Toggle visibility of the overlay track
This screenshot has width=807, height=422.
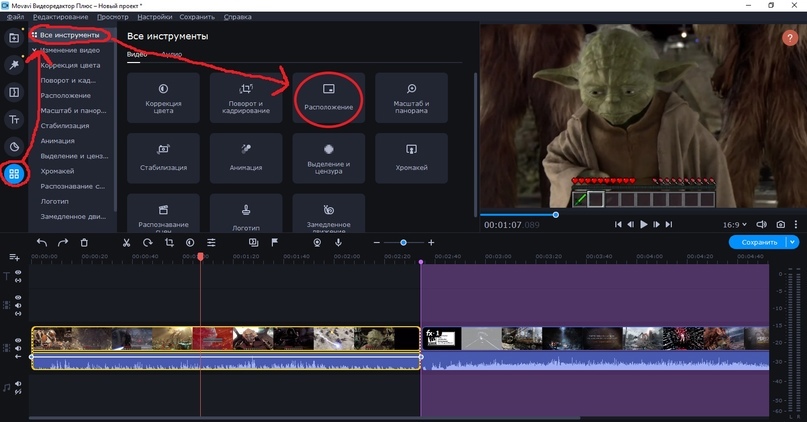[18, 297]
